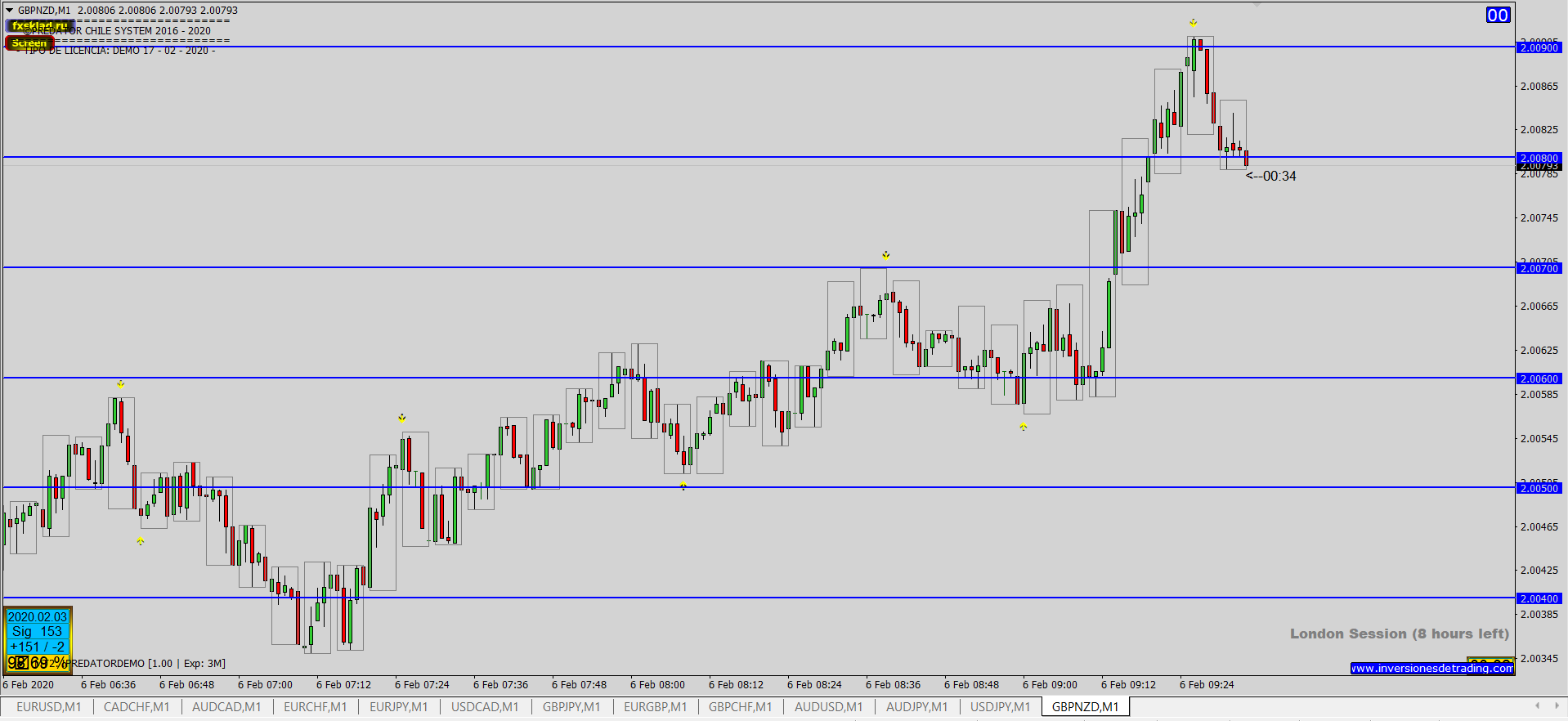The width and height of the screenshot is (1568, 721).
Task: Switch to the EURCHF,M1 chart tab
Action: [315, 706]
